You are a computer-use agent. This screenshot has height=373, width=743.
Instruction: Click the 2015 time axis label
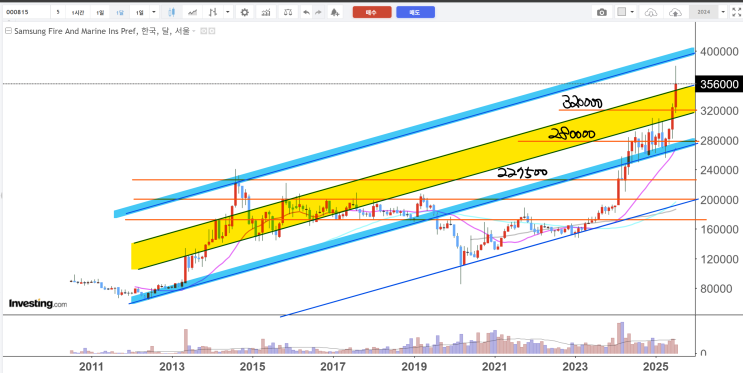pos(252,366)
